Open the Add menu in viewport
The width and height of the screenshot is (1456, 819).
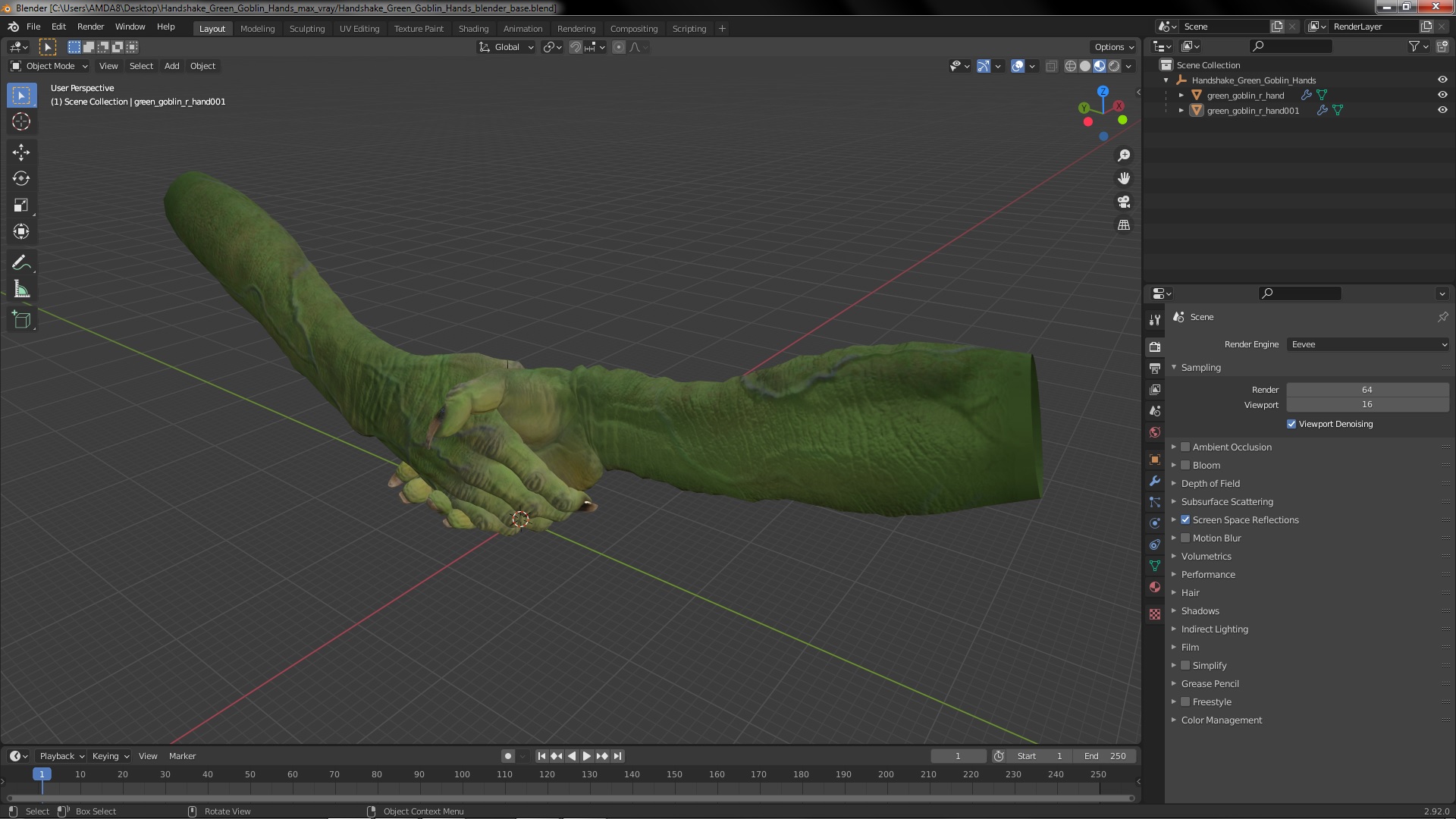[x=172, y=66]
